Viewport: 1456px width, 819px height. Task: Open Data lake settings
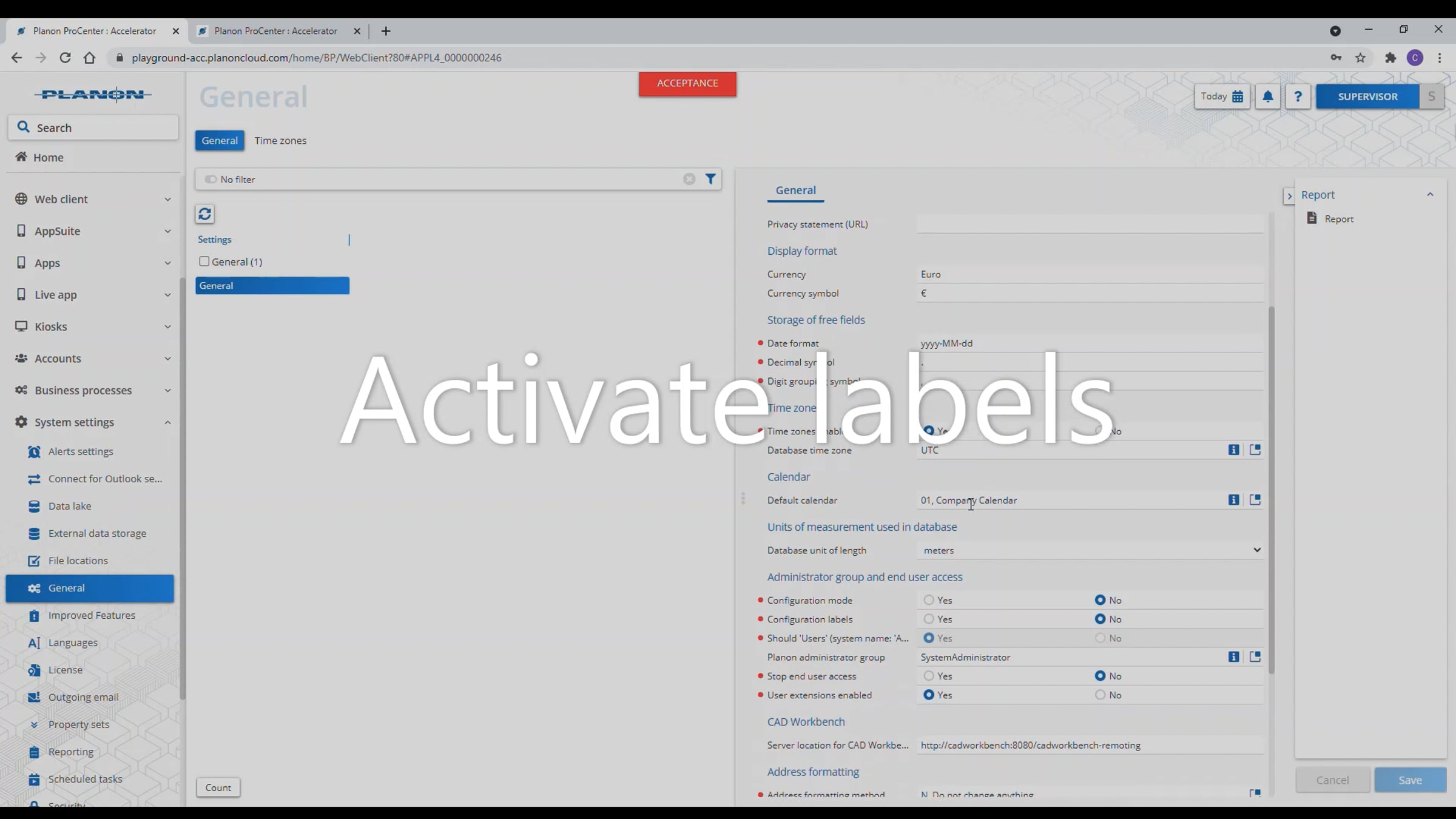70,506
